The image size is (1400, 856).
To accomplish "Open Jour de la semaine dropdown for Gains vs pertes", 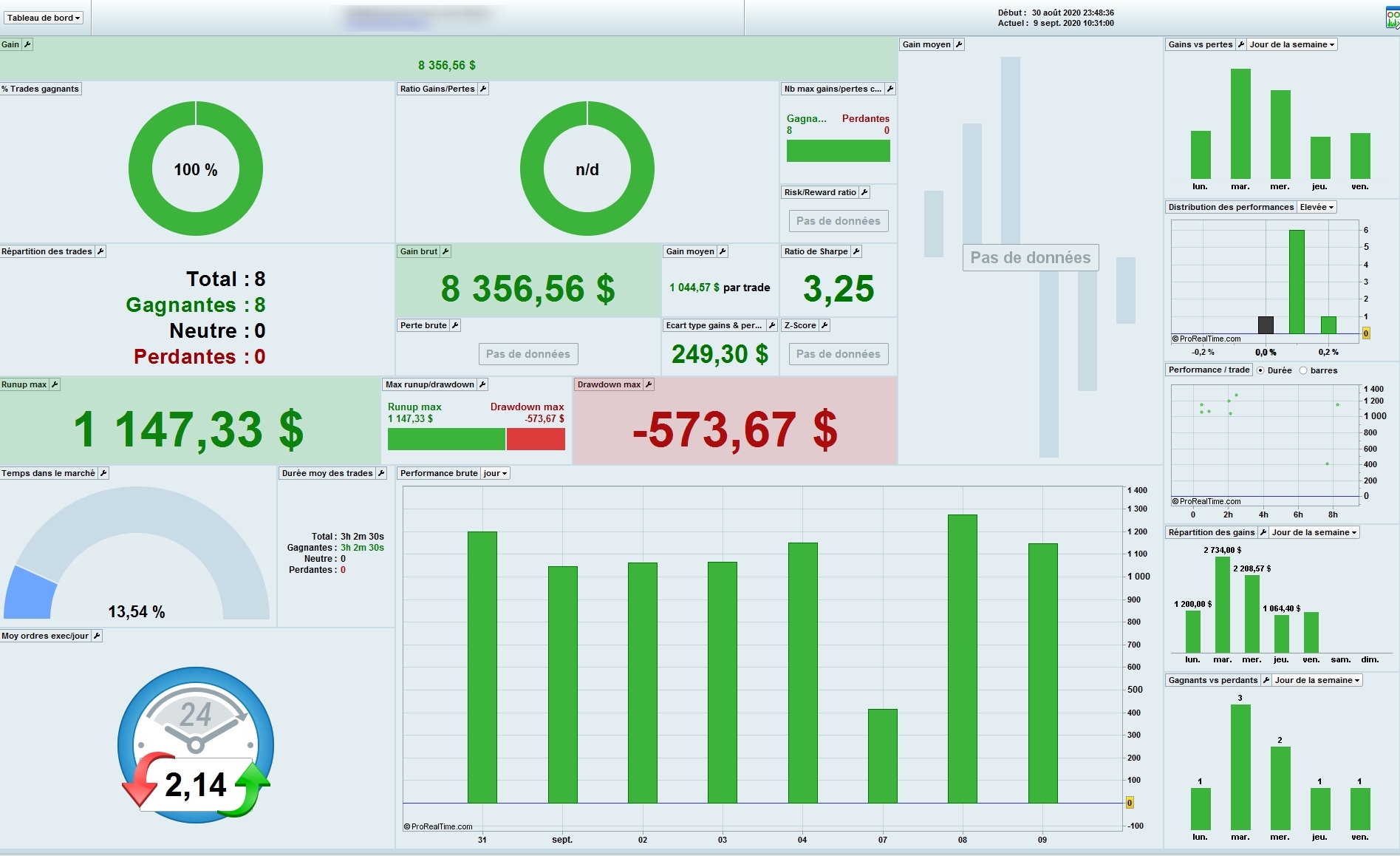I will point(1292,44).
